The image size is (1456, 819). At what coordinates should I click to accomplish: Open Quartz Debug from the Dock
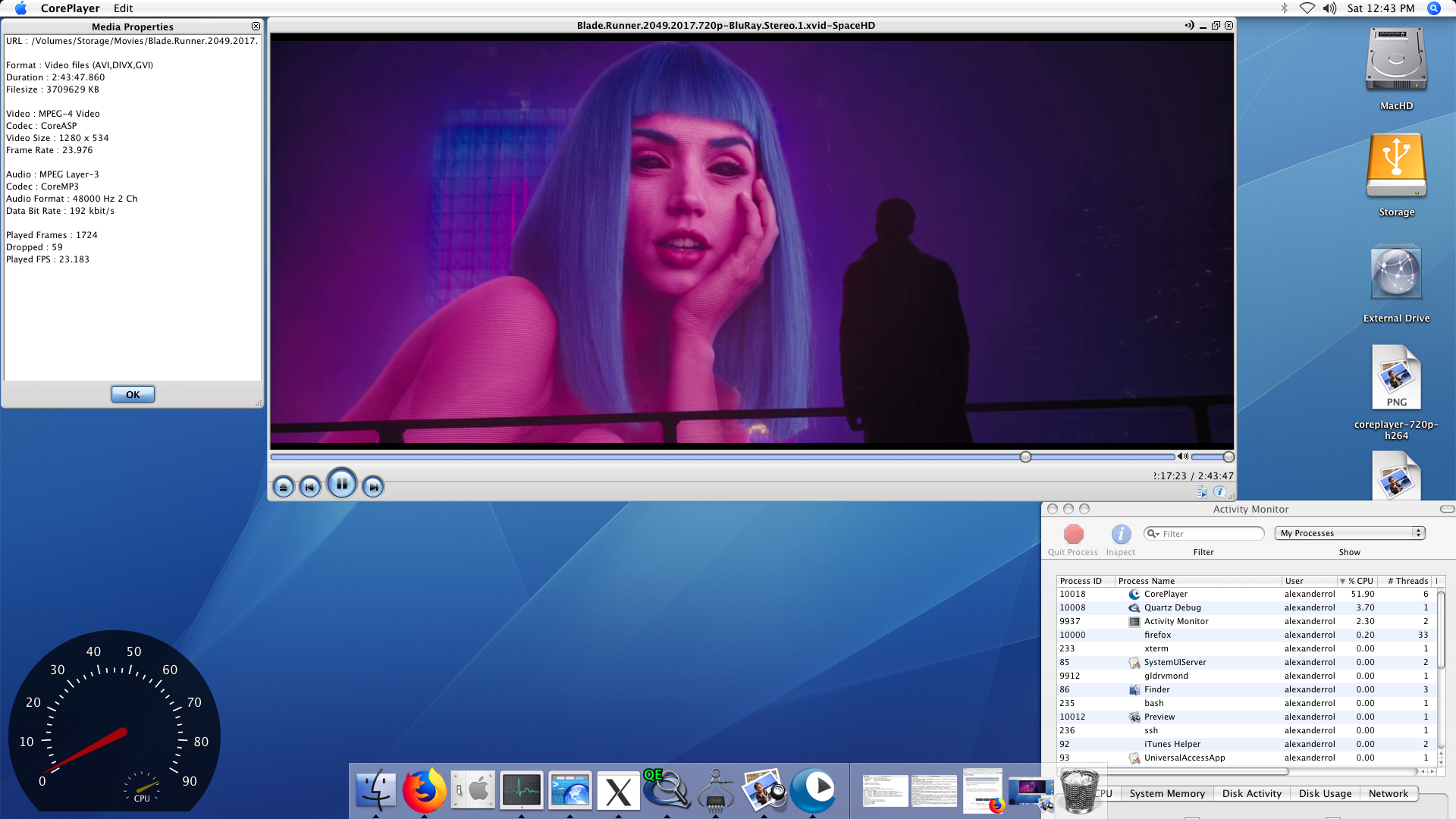pos(667,789)
